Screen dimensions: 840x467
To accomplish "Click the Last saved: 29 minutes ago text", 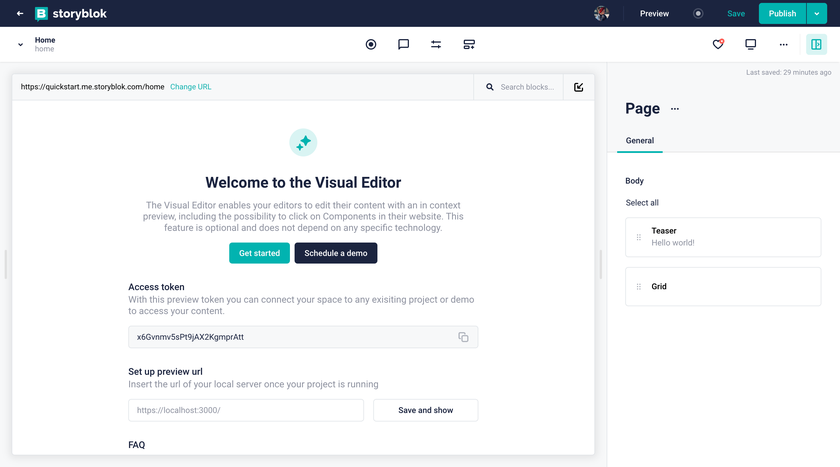I will 789,72.
